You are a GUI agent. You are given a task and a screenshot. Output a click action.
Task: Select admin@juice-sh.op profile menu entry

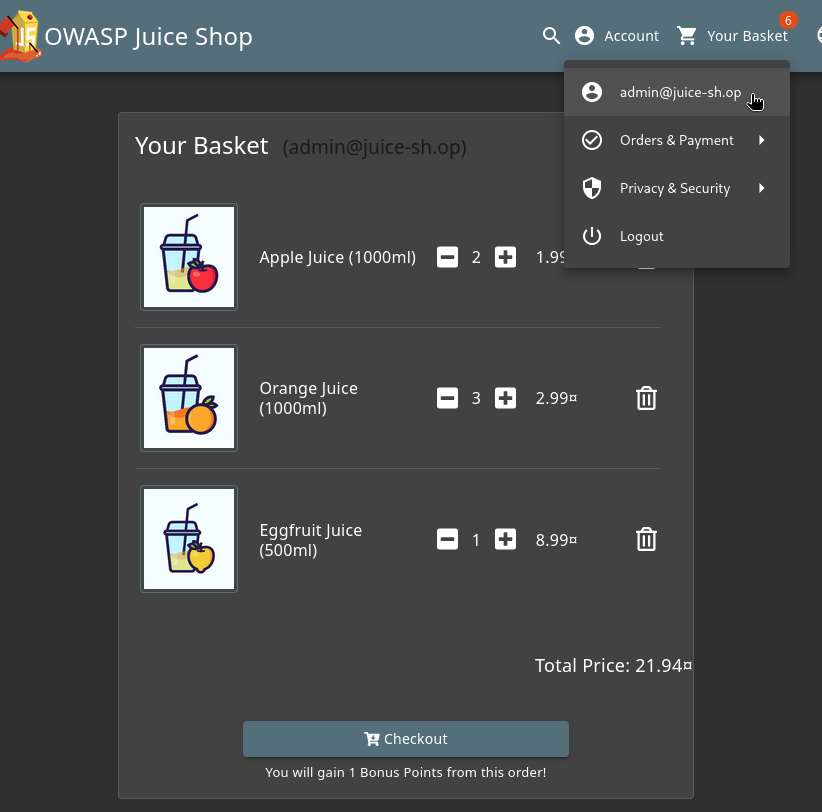coord(677,92)
